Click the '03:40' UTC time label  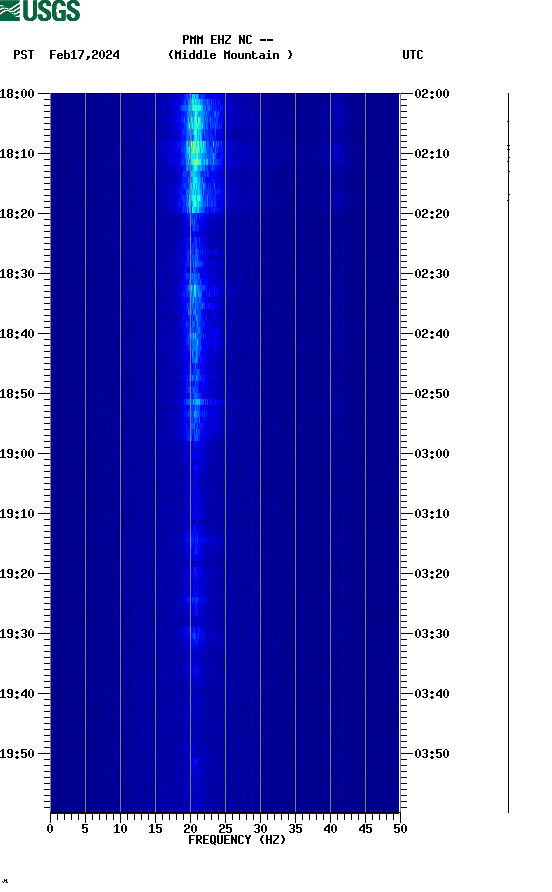click(432, 694)
